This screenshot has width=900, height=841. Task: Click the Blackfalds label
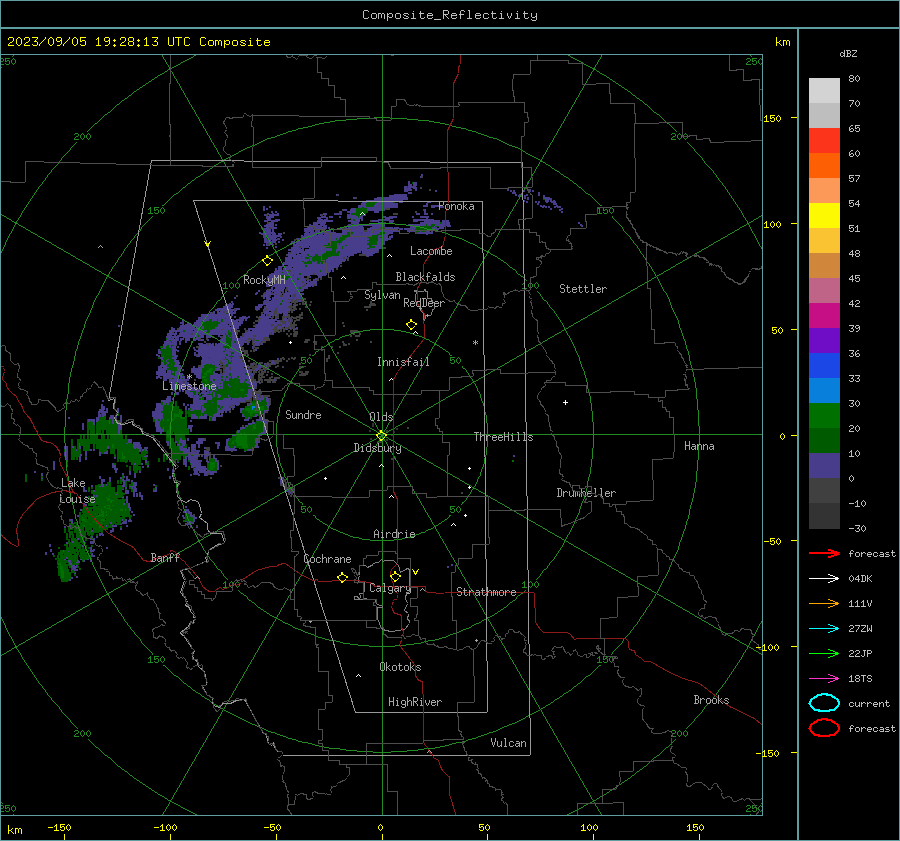pyautogui.click(x=425, y=277)
